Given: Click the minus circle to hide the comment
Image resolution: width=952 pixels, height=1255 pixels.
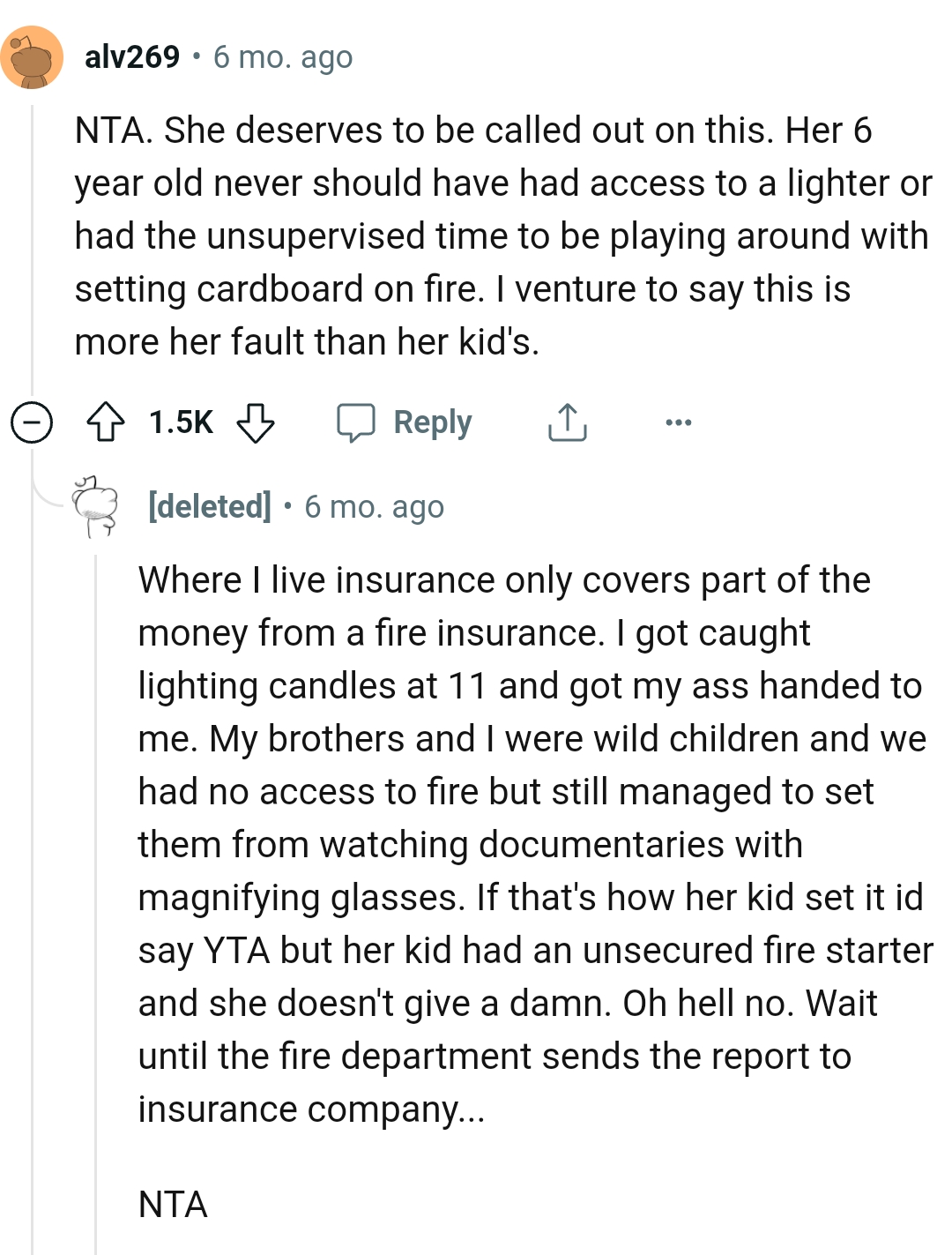Looking at the screenshot, I should [x=31, y=422].
